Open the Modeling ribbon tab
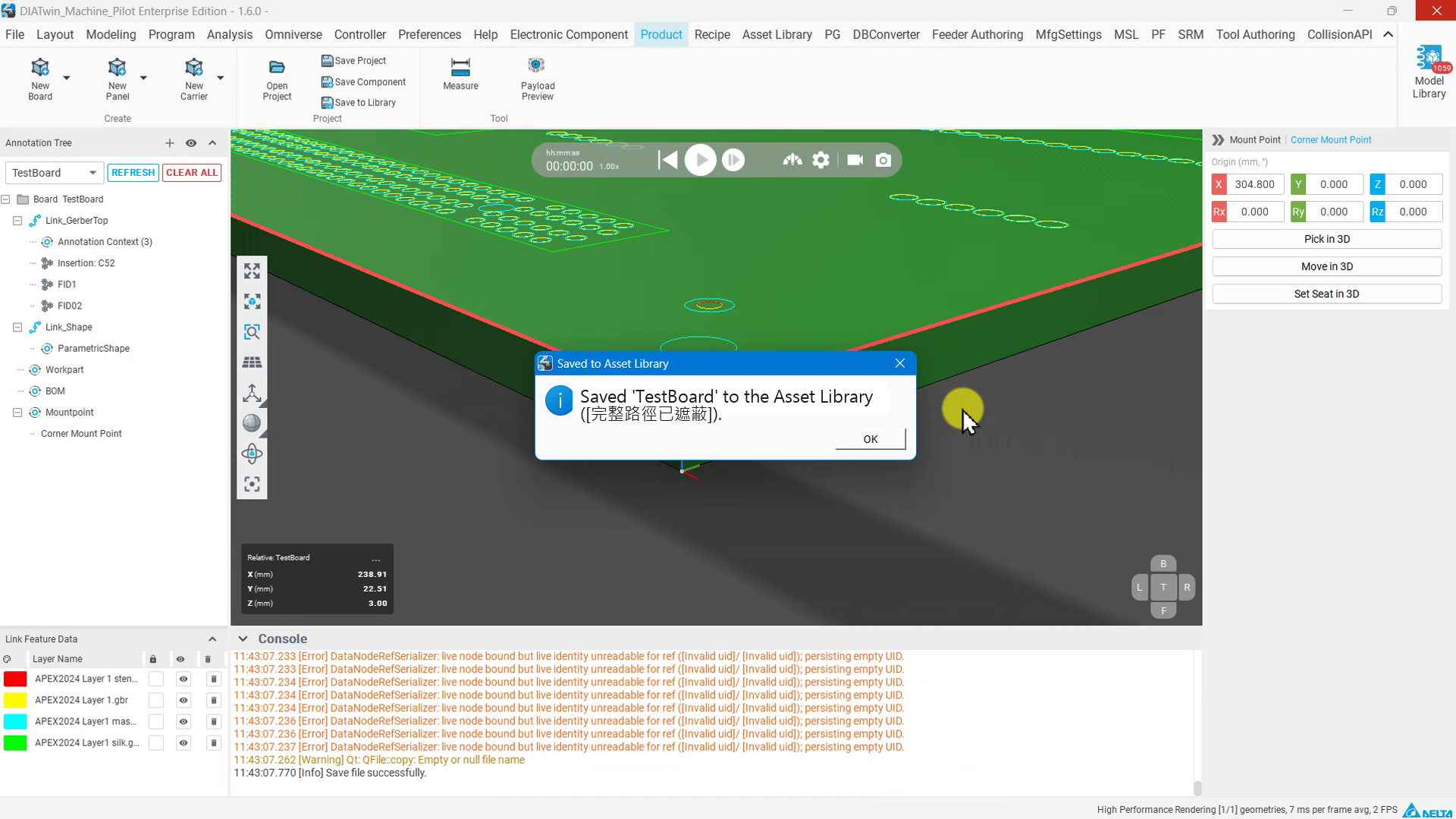Screen dimensions: 1456x819 click(111, 35)
